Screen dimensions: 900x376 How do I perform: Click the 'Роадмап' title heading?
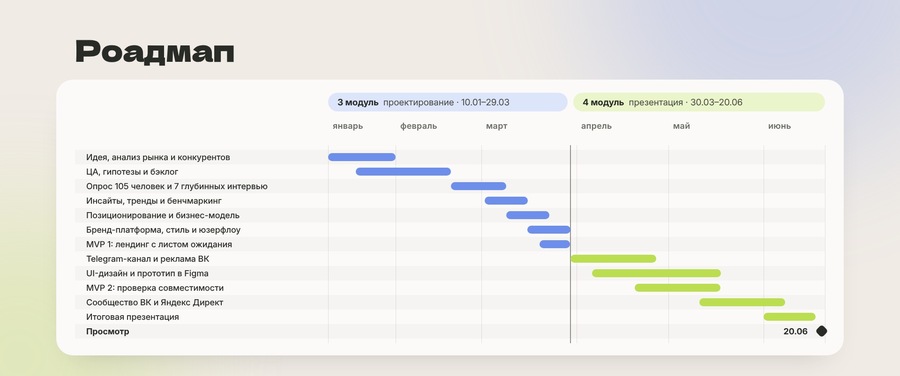pos(154,52)
